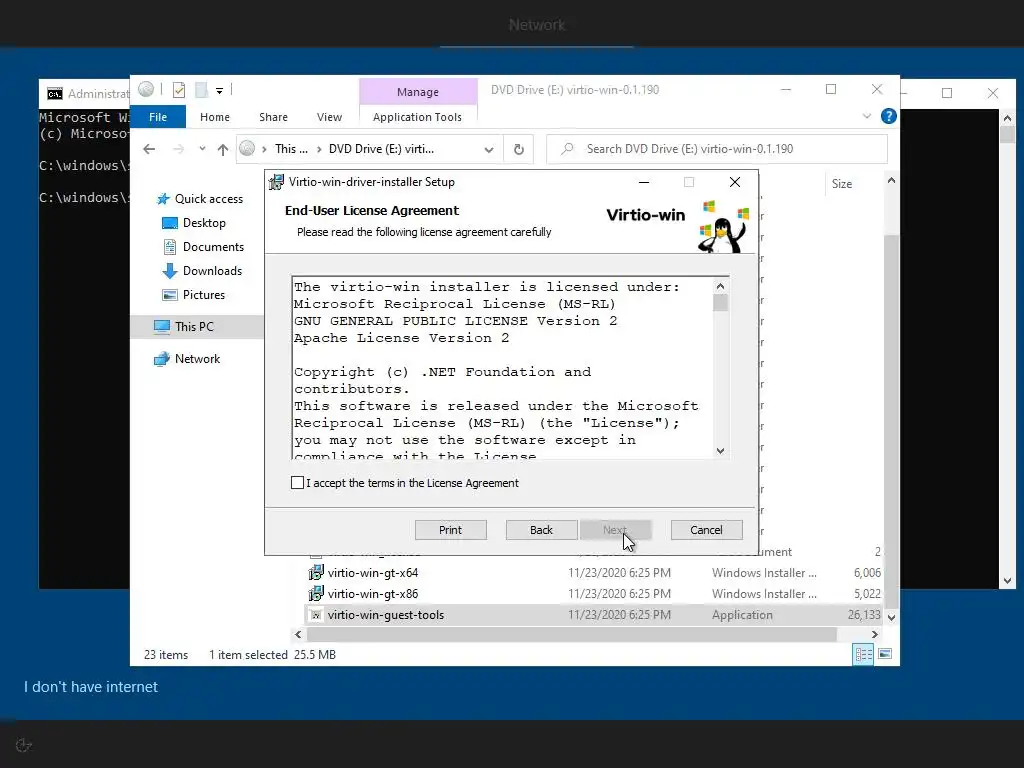Click the Search DVD Drive field
The height and width of the screenshot is (768, 1024).
716,149
